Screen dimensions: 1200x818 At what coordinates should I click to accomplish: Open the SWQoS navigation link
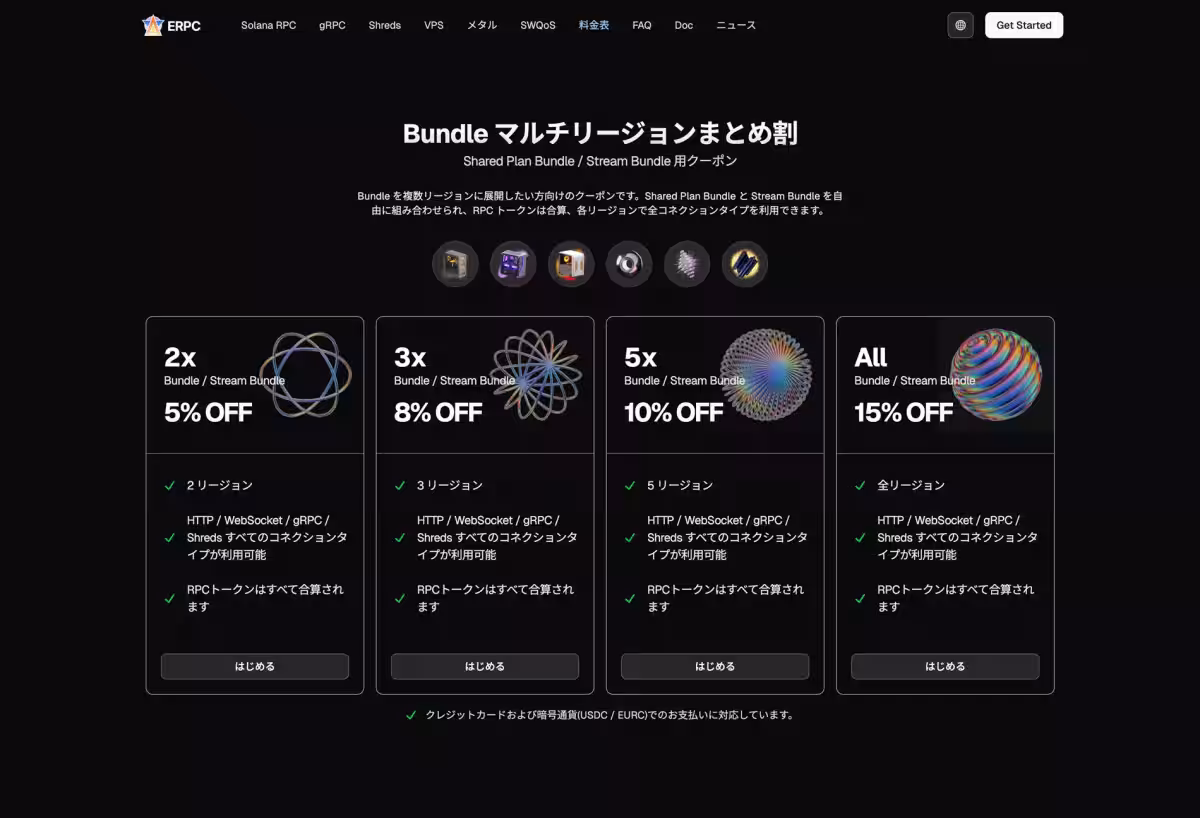(x=538, y=25)
